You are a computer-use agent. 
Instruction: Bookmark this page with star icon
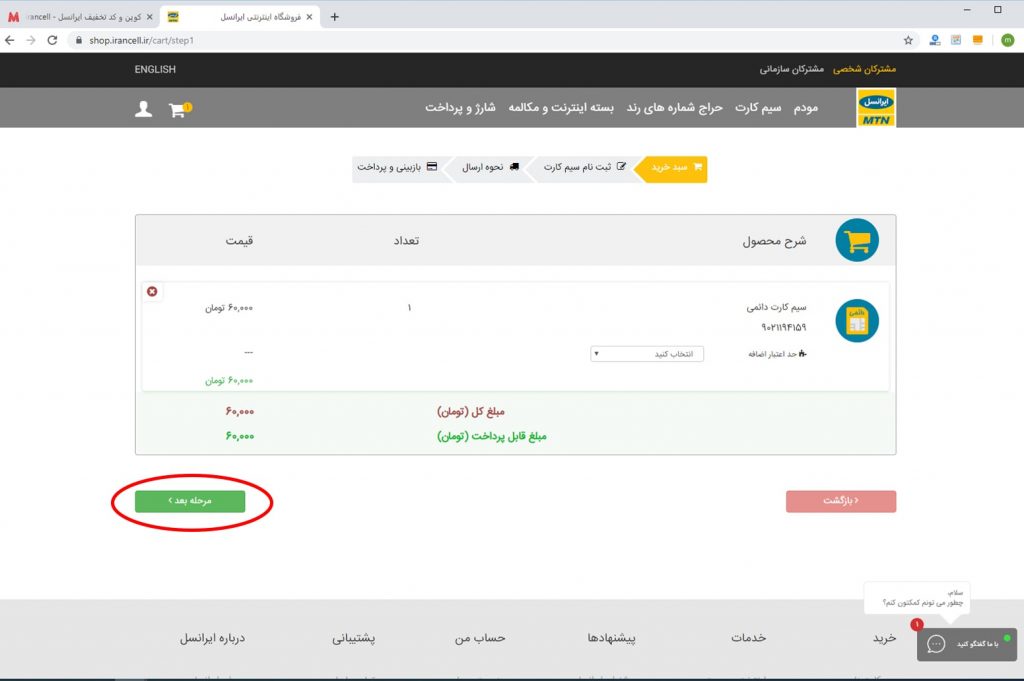908,40
